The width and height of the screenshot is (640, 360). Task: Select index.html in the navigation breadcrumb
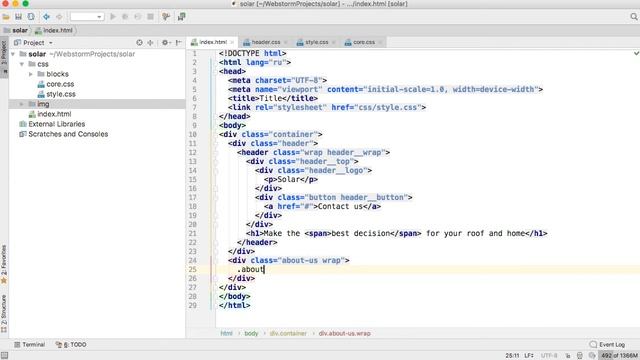(x=54, y=30)
